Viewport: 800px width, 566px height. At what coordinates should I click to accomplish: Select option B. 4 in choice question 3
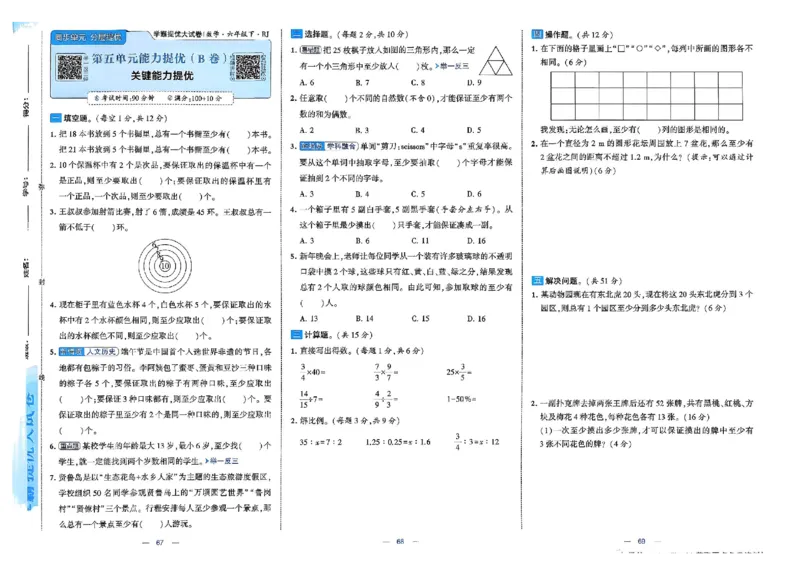click(x=362, y=194)
